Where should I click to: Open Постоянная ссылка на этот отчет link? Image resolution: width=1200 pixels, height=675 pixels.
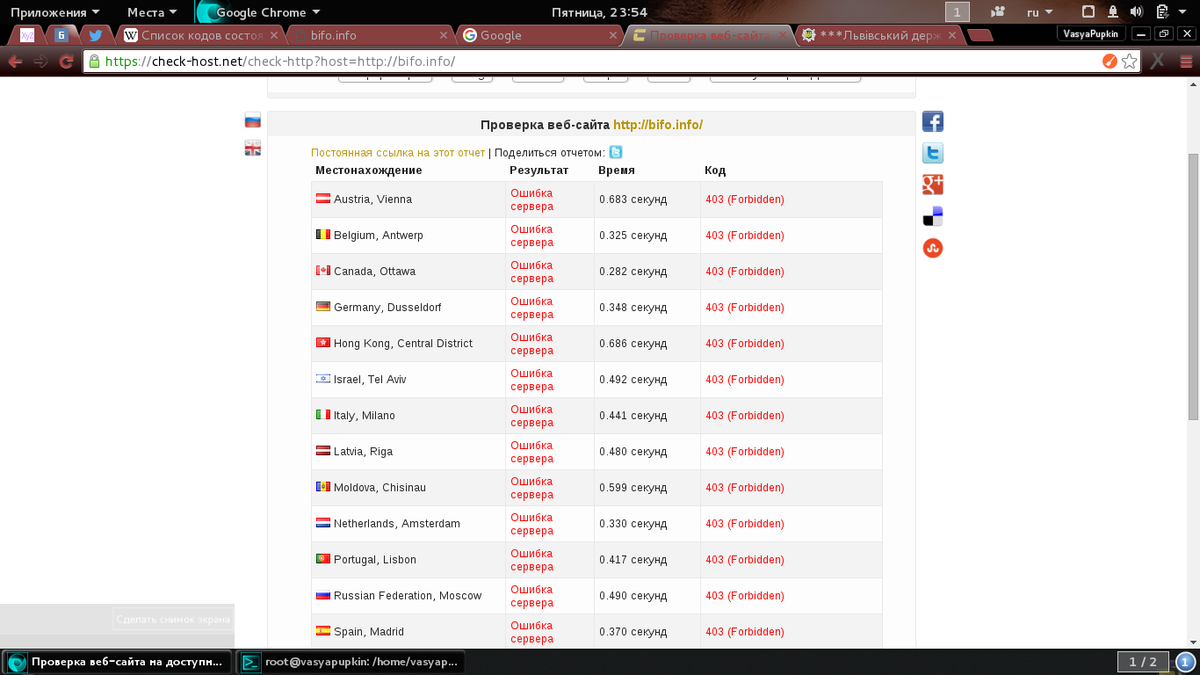tap(398, 153)
